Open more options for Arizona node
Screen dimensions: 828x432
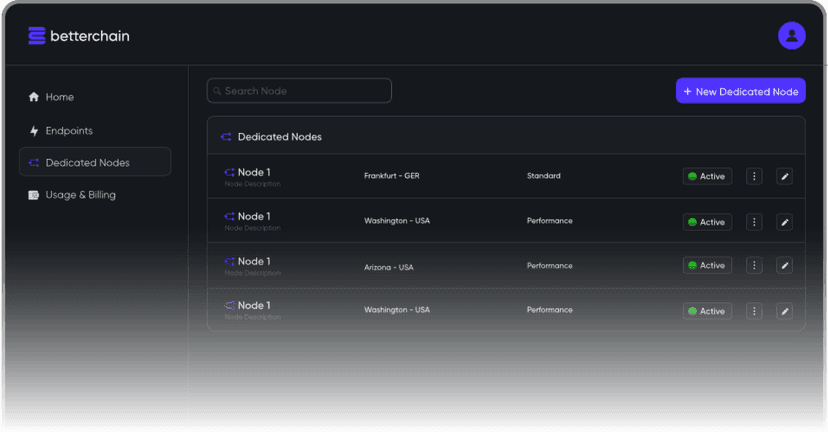coord(754,266)
